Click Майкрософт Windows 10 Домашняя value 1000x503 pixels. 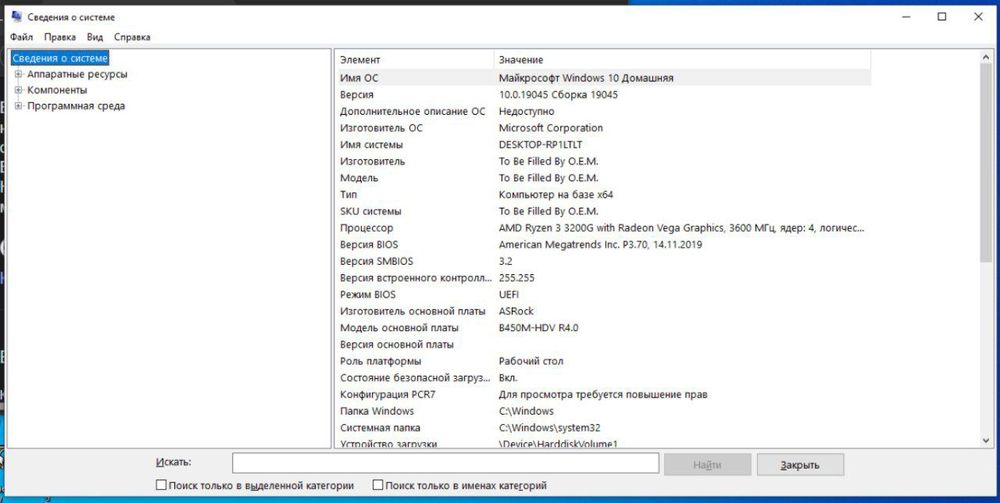585,78
